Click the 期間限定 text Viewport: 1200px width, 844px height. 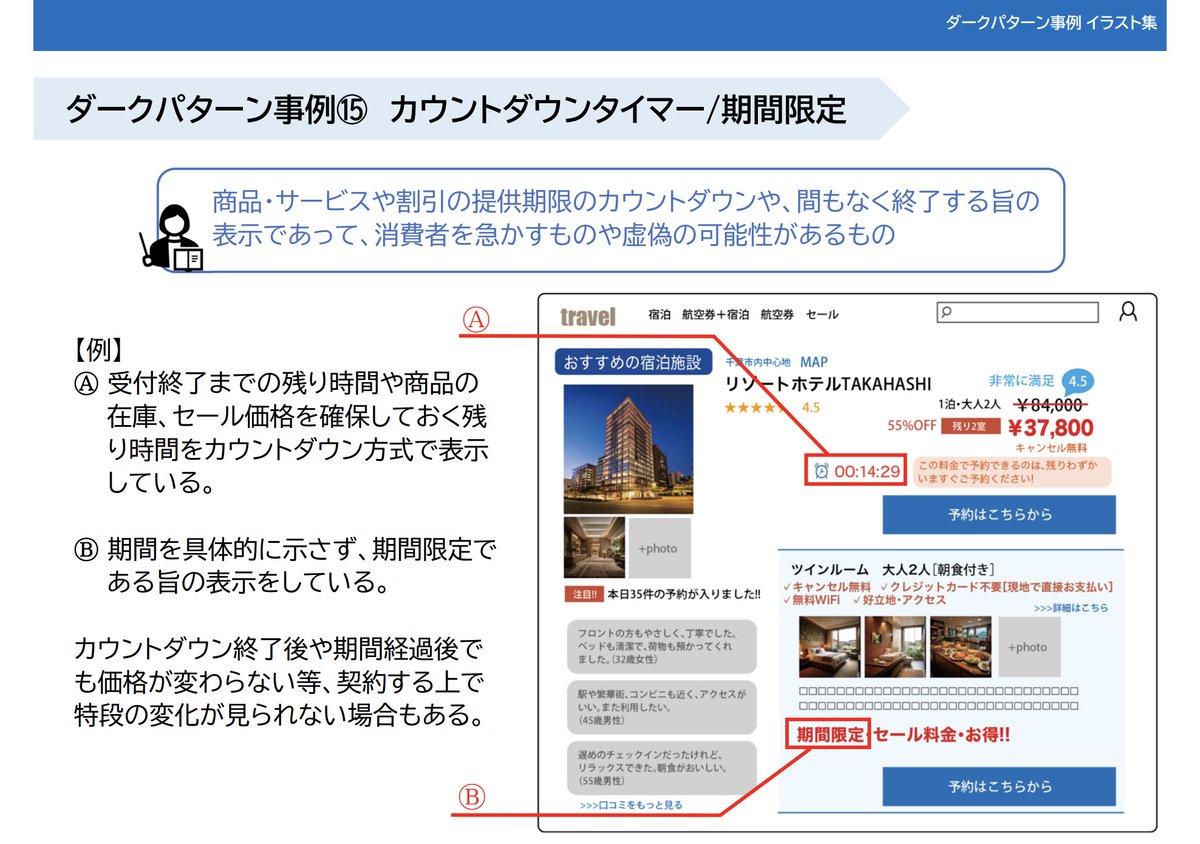click(829, 735)
